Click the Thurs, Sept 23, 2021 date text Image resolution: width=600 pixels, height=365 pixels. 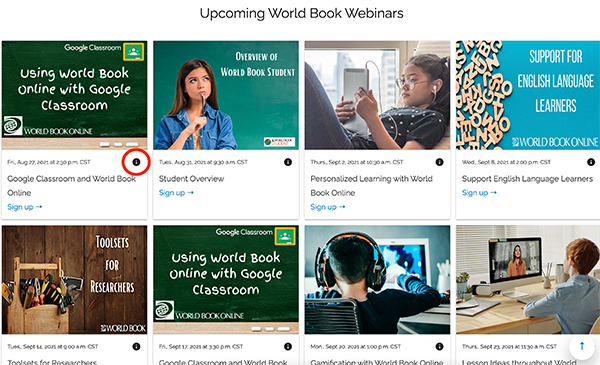(509, 347)
